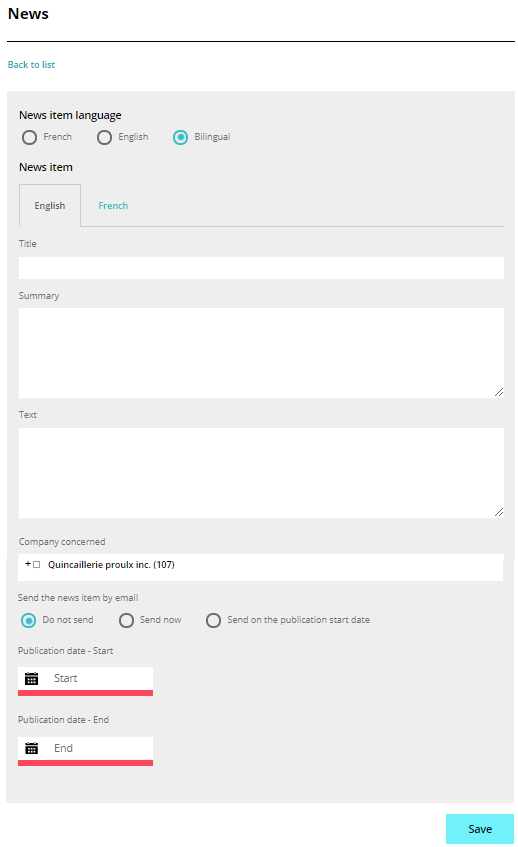The image size is (518, 847).
Task: Switch to the English tab
Action: (50, 206)
